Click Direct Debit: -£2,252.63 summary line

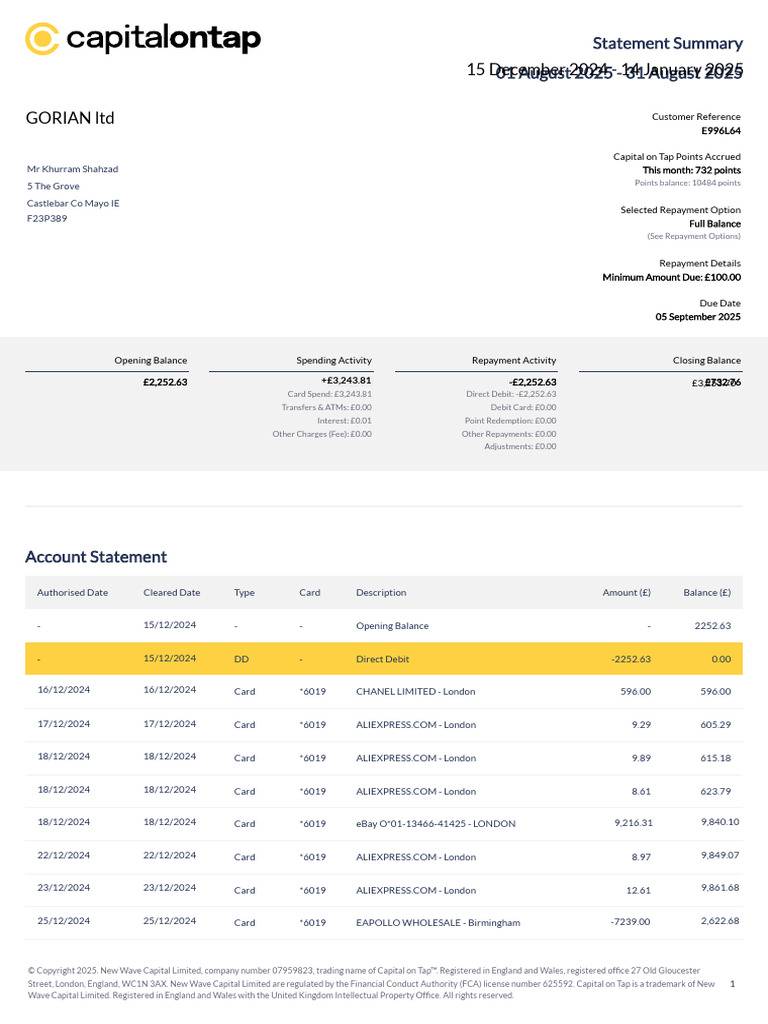click(x=511, y=394)
